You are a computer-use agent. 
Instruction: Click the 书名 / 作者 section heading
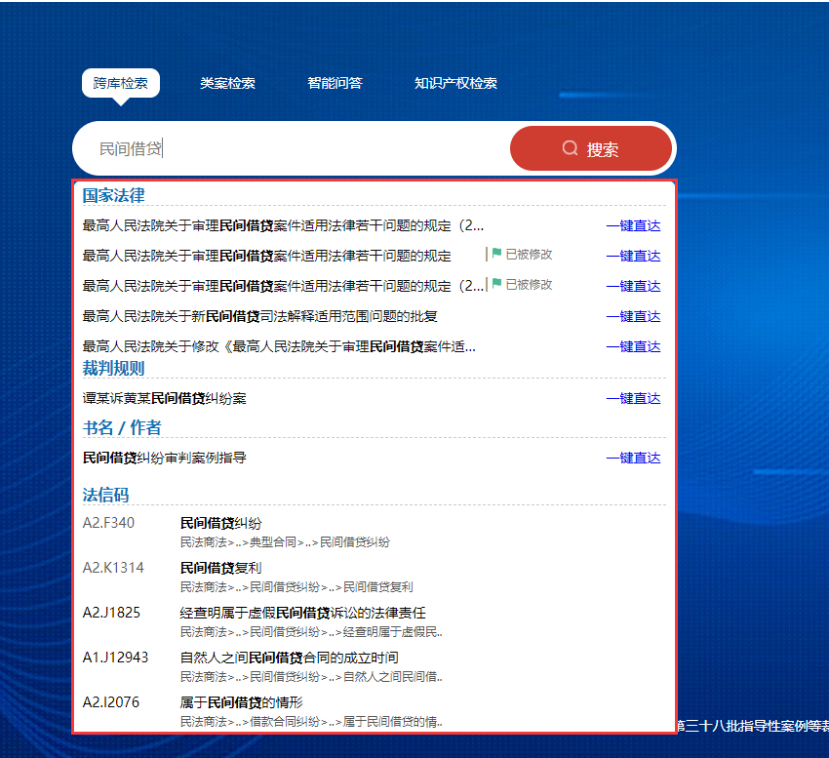tap(122, 428)
